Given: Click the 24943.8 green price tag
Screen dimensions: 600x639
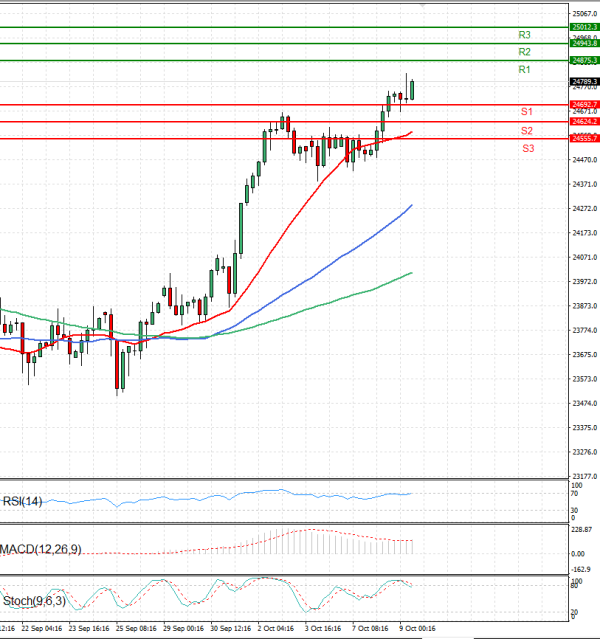Looking at the screenshot, I should coord(584,44).
